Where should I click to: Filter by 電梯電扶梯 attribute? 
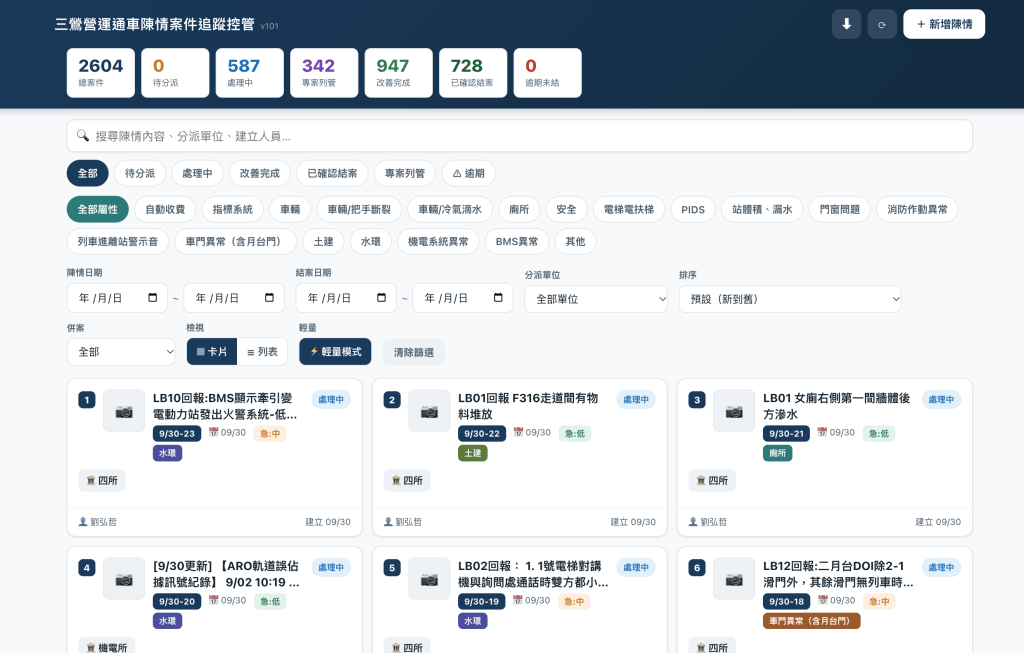[629, 210]
